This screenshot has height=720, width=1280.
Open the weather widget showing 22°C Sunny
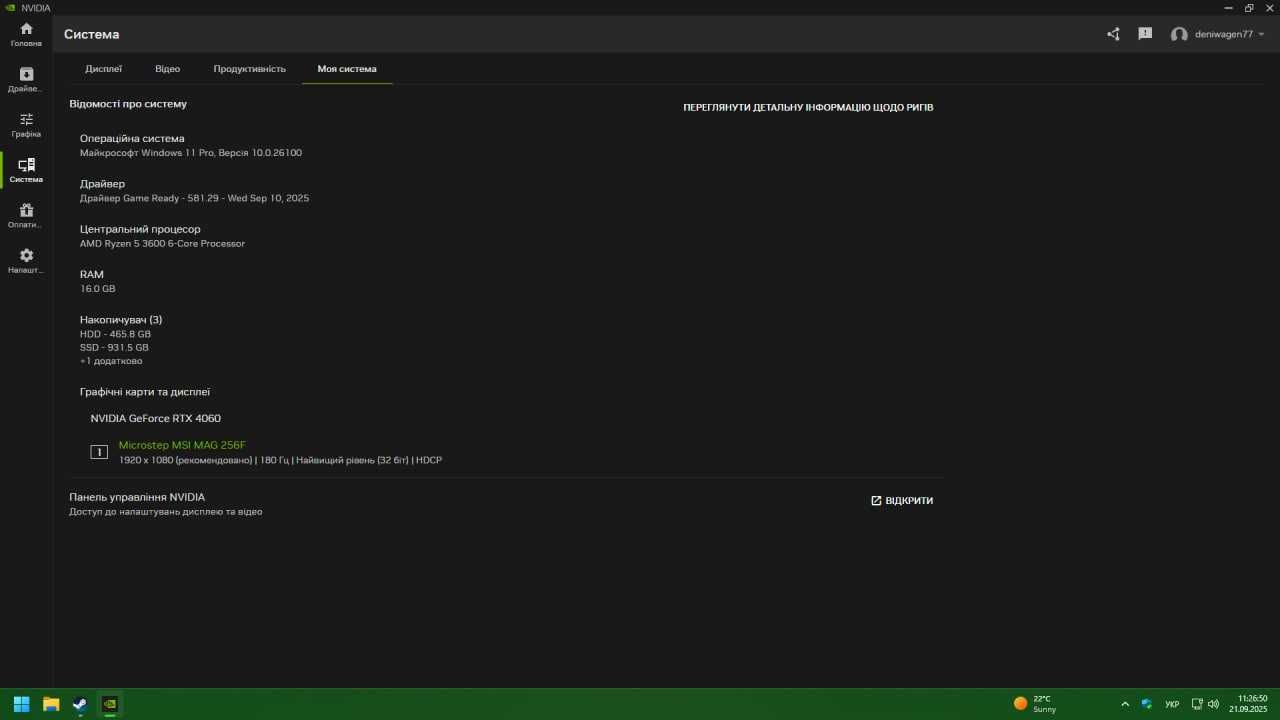pos(1036,704)
